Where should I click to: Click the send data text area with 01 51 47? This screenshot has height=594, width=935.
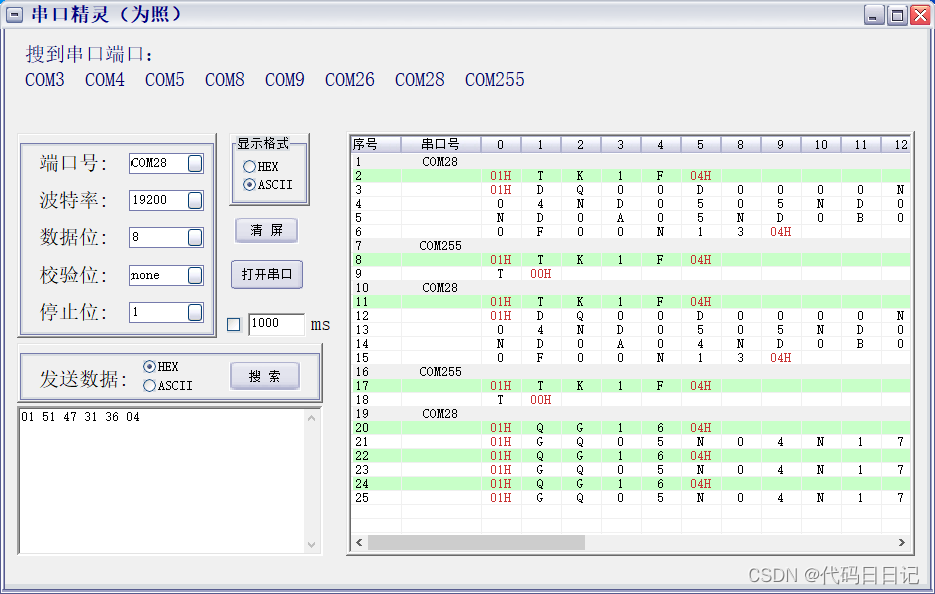(x=163, y=481)
